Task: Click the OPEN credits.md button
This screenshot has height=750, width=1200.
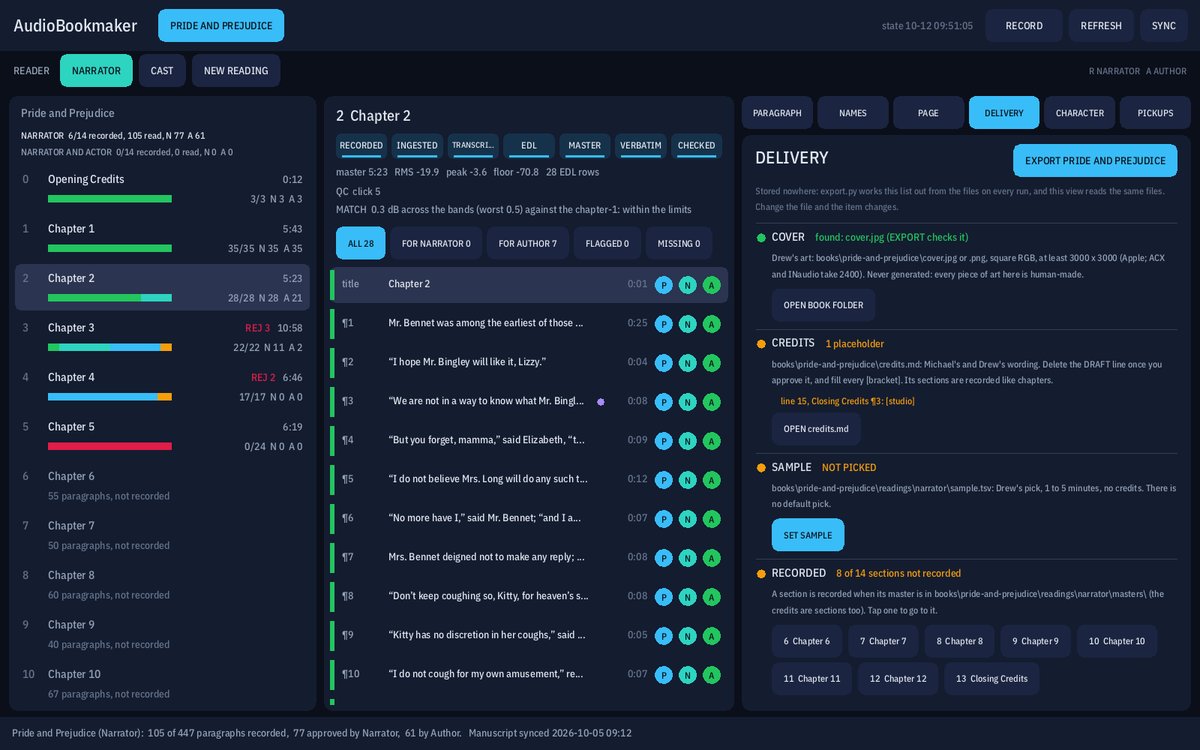Action: (816, 429)
